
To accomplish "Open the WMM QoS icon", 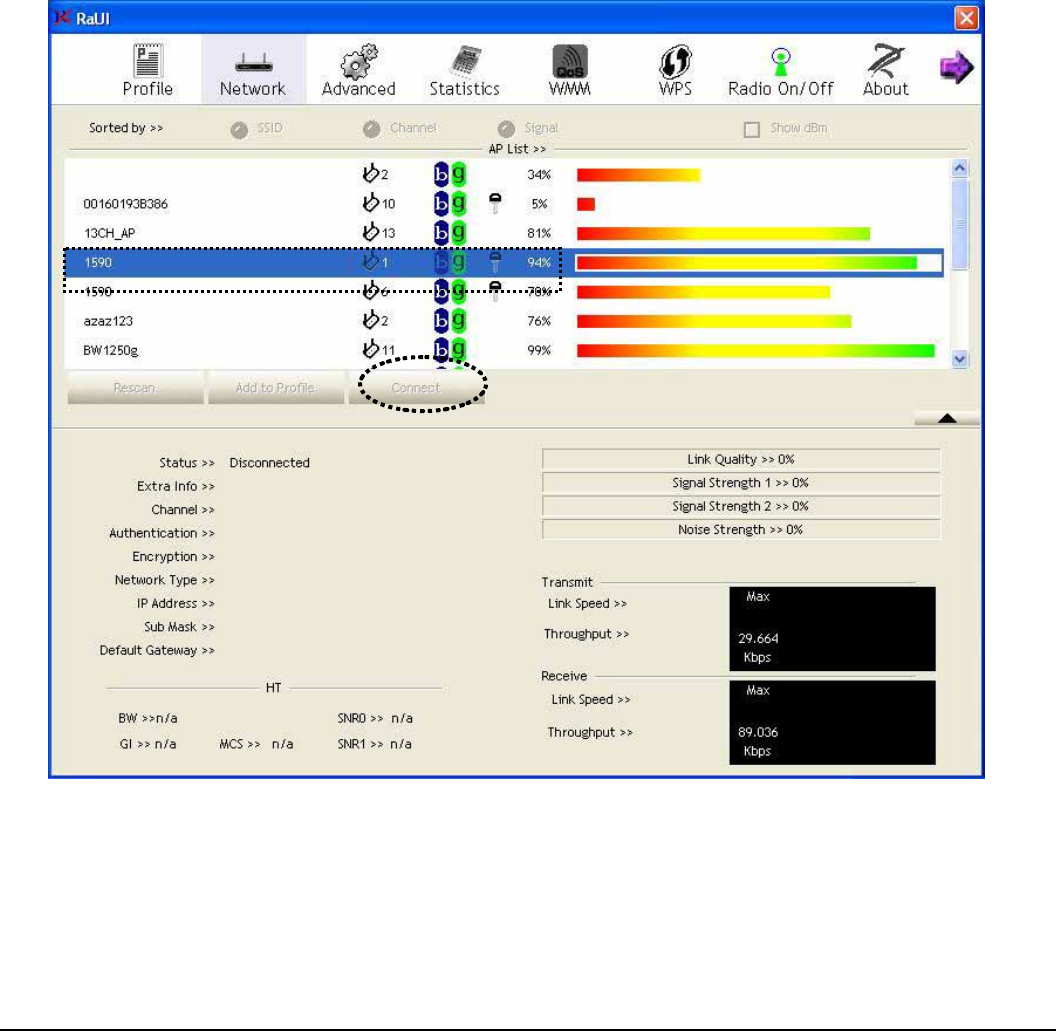I will click(570, 61).
